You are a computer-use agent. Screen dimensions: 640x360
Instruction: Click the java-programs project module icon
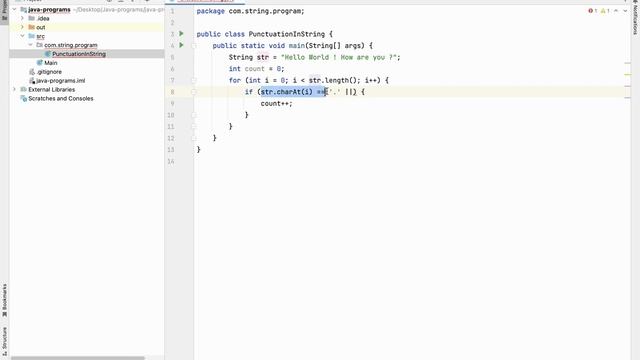pos(24,9)
